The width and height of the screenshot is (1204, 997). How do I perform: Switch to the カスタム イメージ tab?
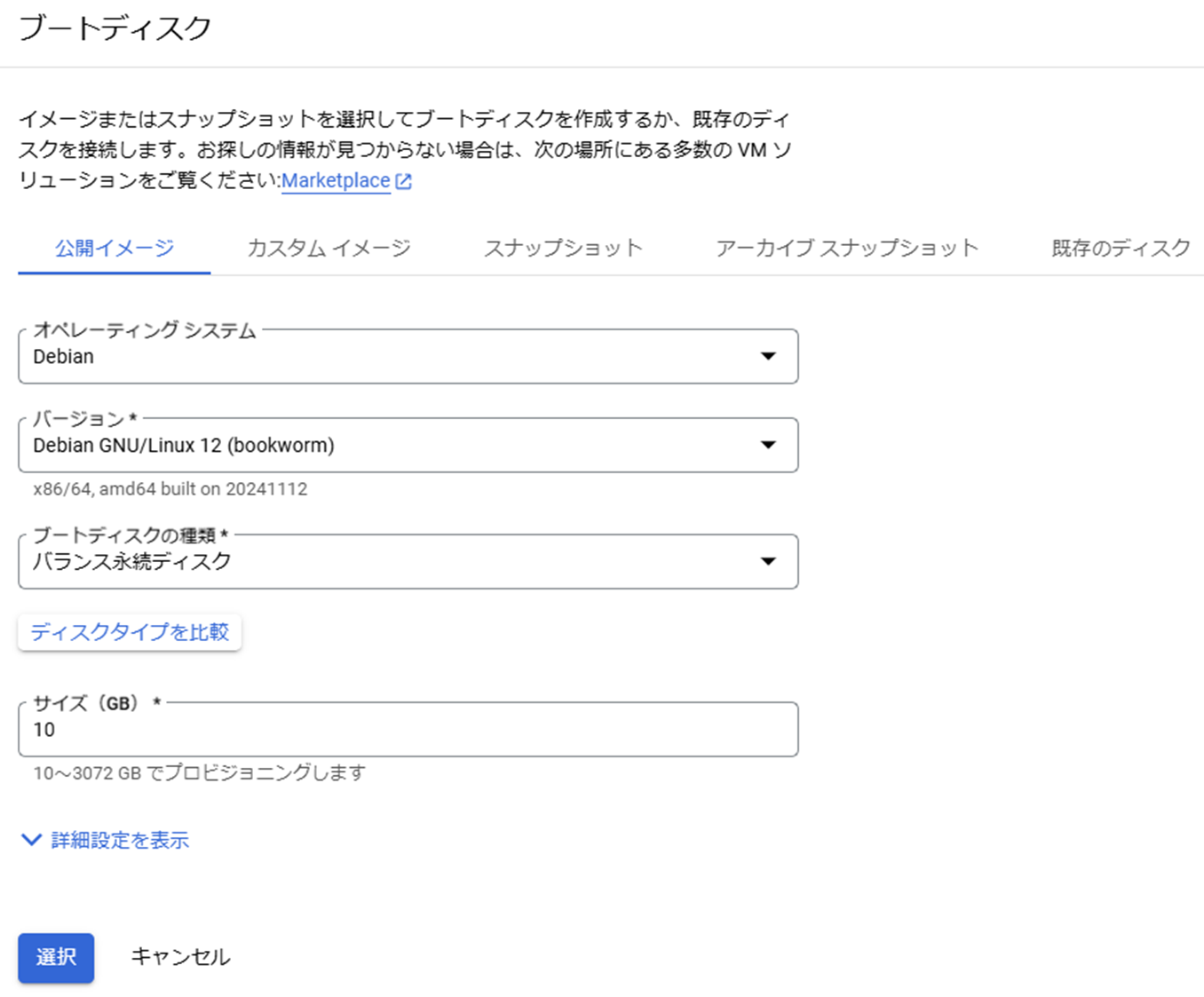point(329,248)
